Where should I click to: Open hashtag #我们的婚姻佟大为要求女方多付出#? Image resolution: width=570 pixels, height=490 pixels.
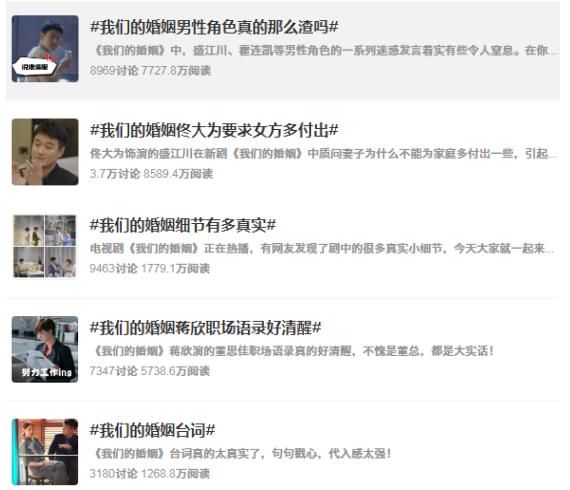[214, 130]
